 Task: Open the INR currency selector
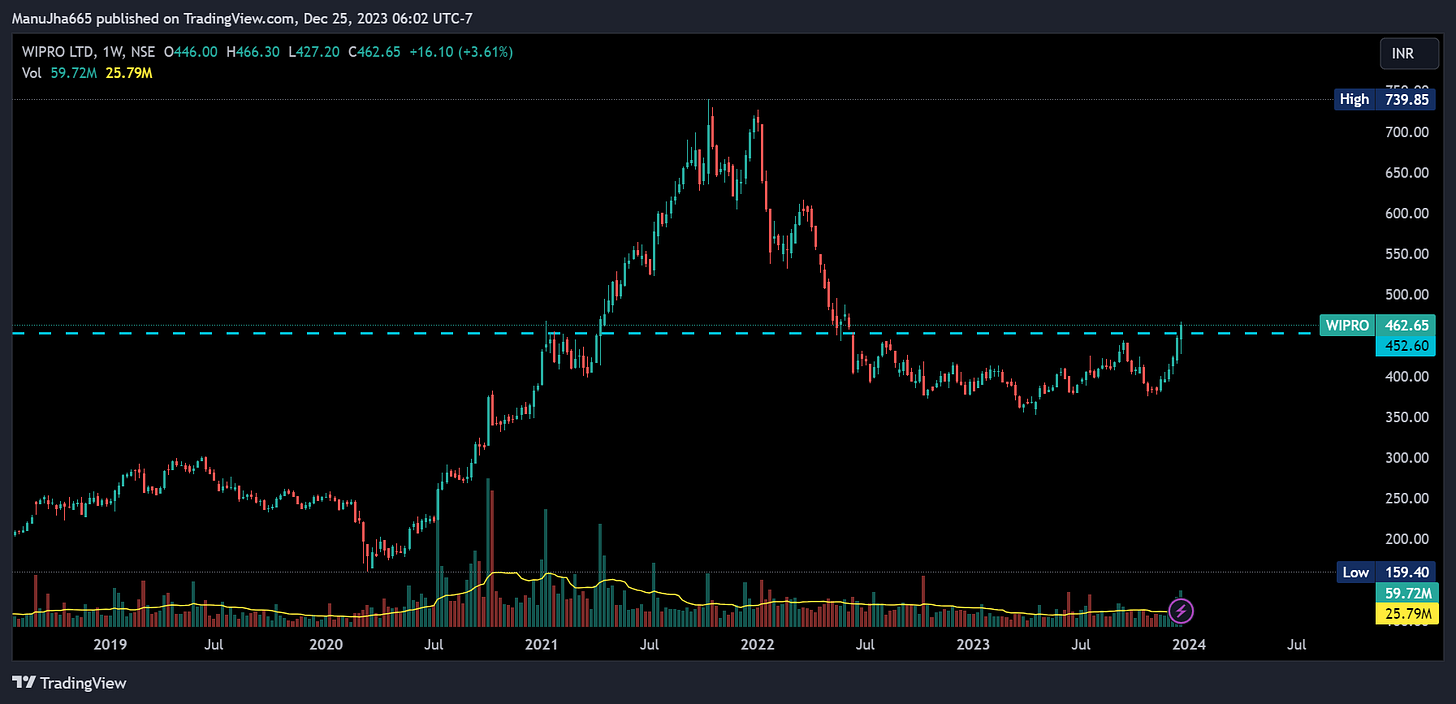pos(1410,53)
